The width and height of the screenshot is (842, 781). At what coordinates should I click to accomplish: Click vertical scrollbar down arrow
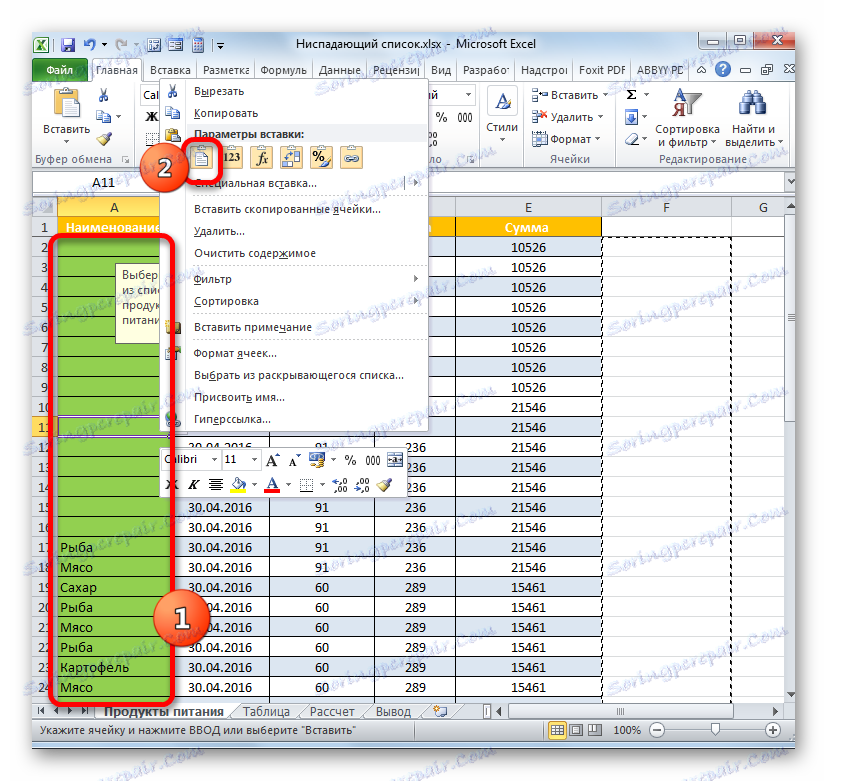click(790, 695)
